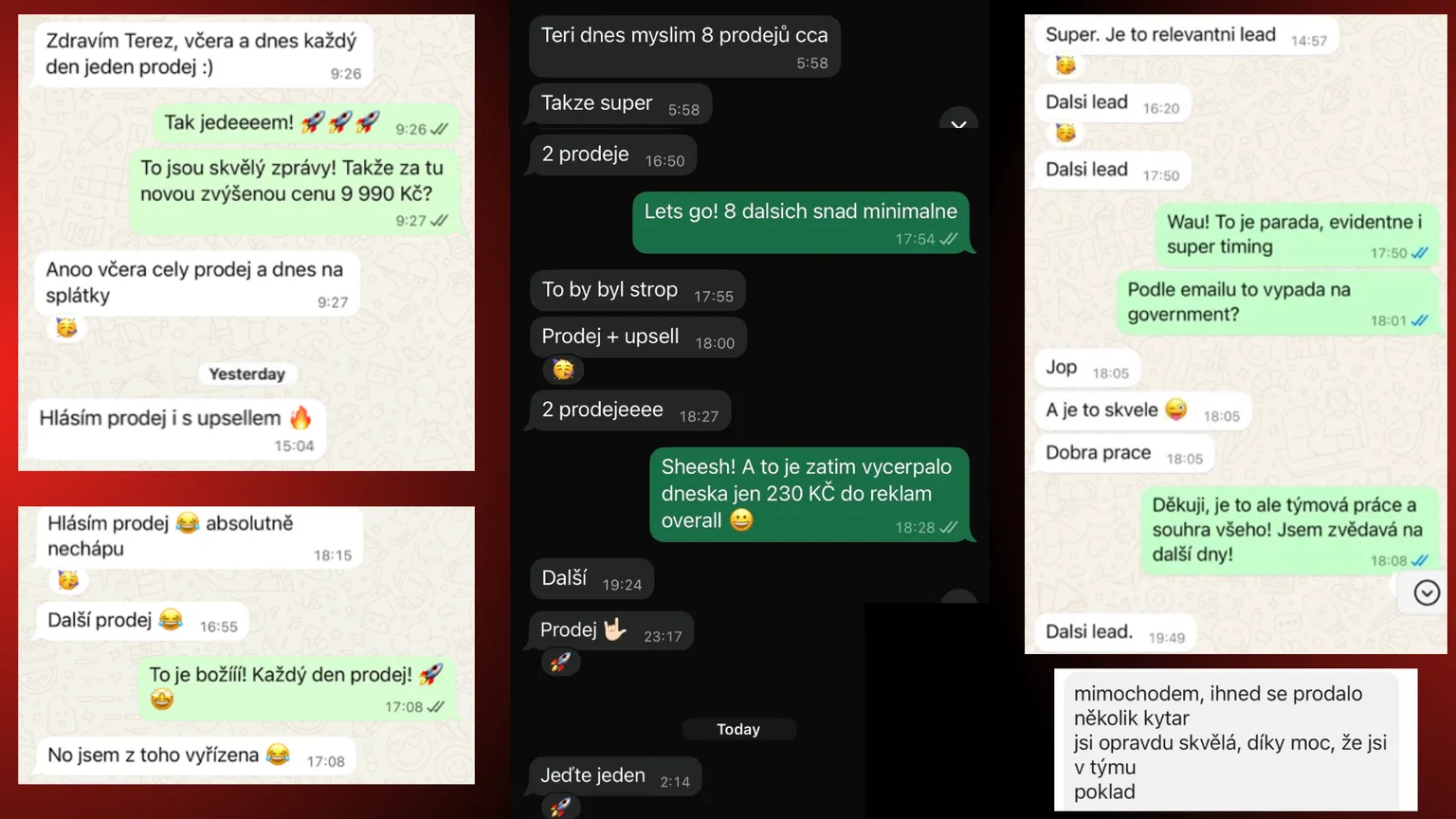Click the read-receipt ticks on 'Wau! To je parada'
Screen dimensions: 1456x819
(x=1419, y=253)
